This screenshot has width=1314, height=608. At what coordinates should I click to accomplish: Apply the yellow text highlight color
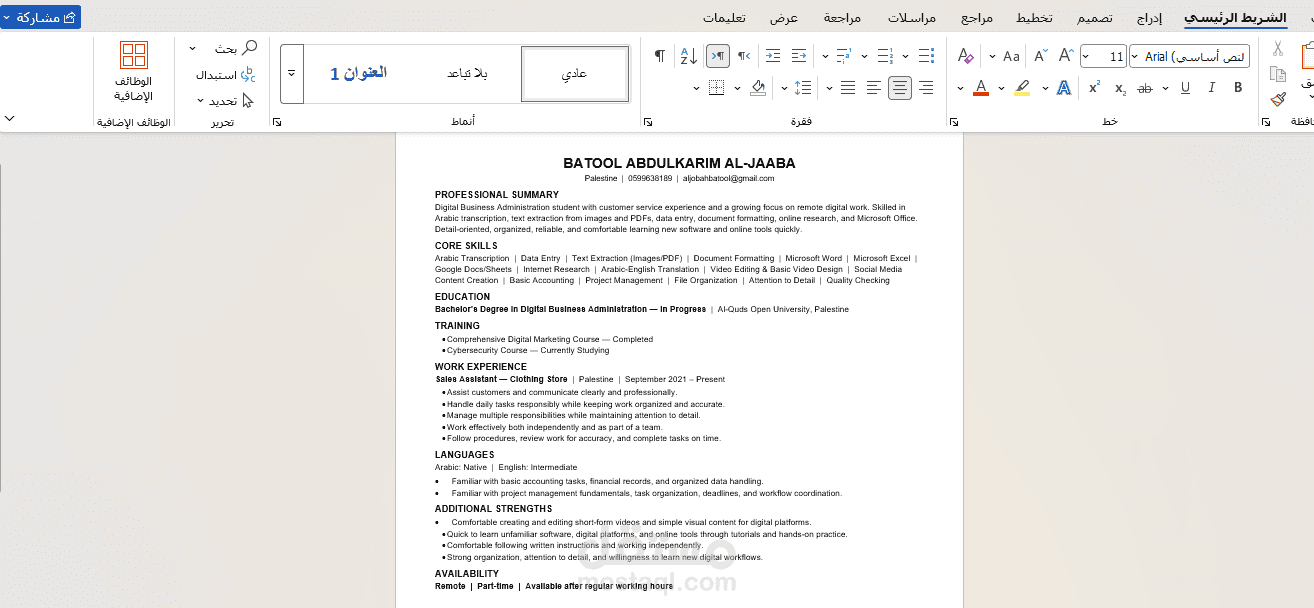(1022, 88)
